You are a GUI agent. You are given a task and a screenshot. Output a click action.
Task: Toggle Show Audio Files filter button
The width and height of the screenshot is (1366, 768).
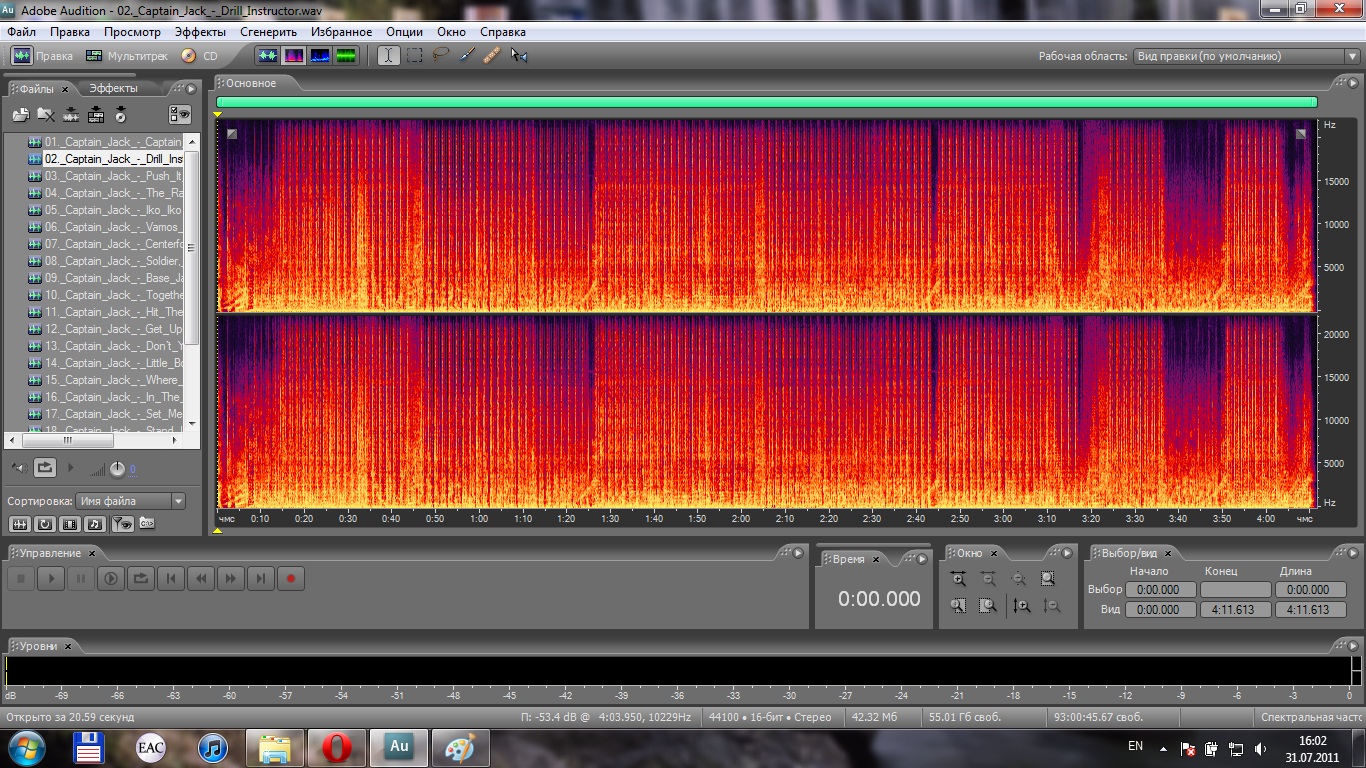(20, 523)
